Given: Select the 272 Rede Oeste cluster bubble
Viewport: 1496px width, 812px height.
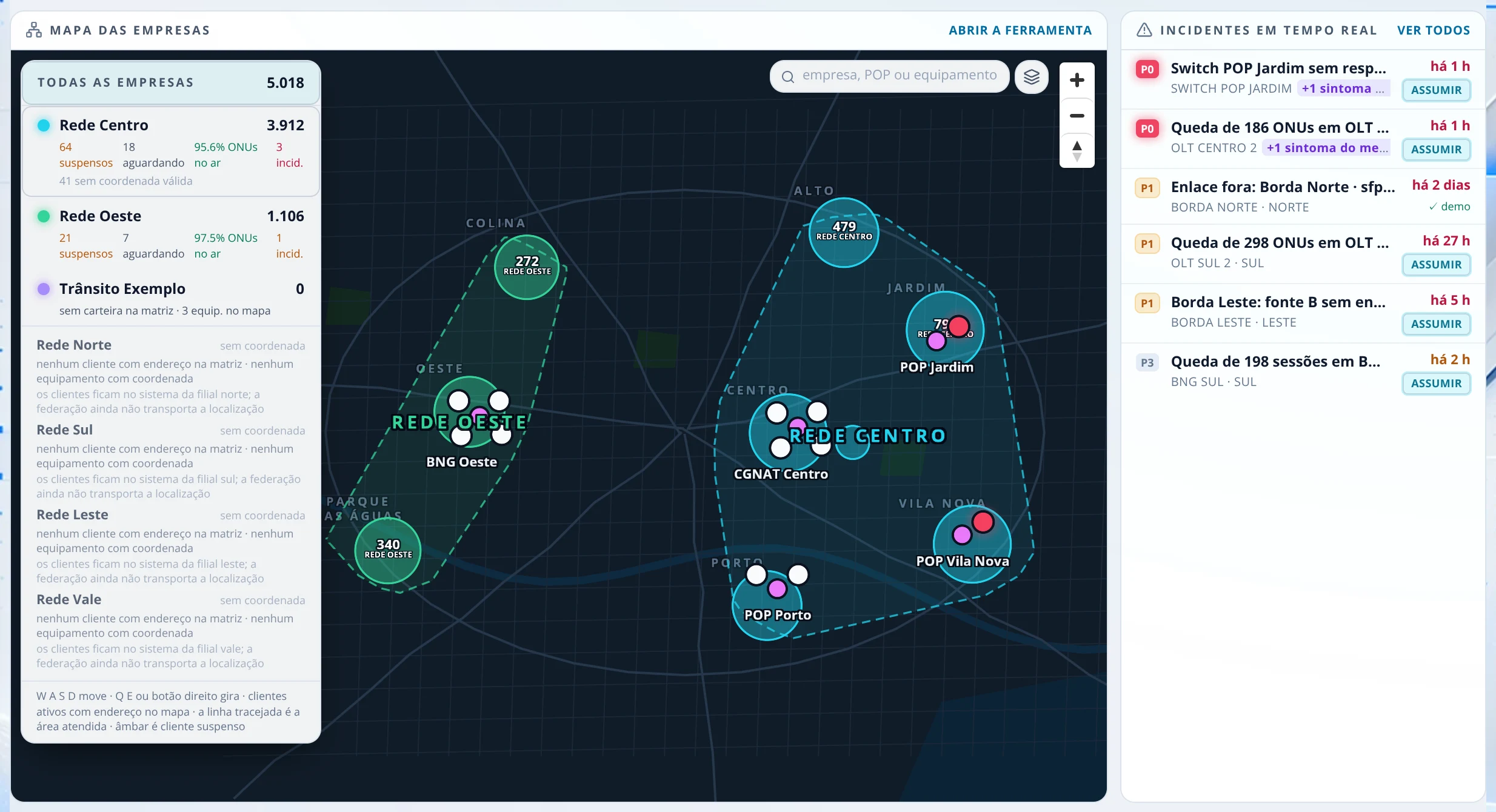Looking at the screenshot, I should point(527,267).
